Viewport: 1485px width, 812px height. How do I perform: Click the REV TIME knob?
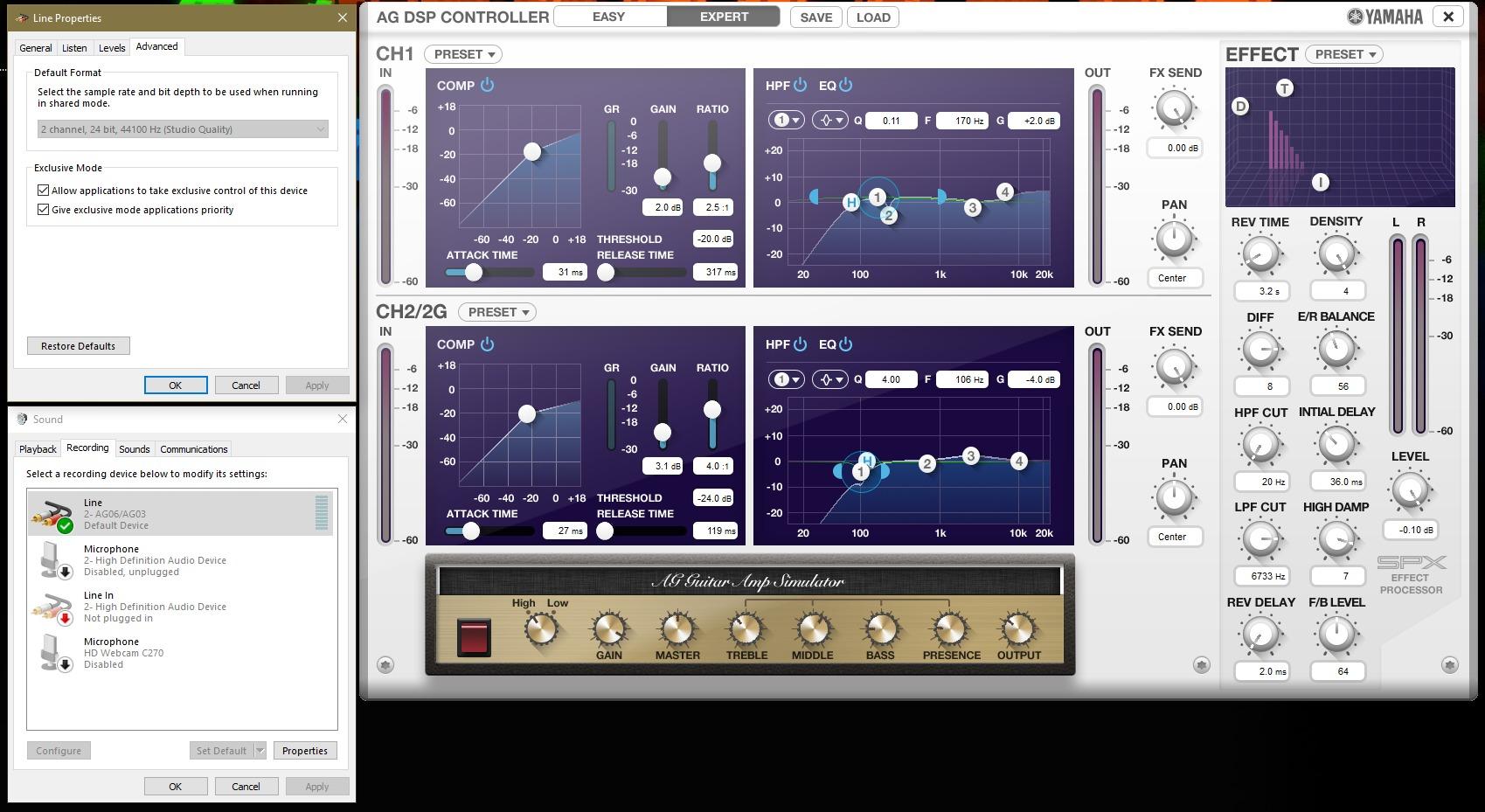pos(1259,255)
